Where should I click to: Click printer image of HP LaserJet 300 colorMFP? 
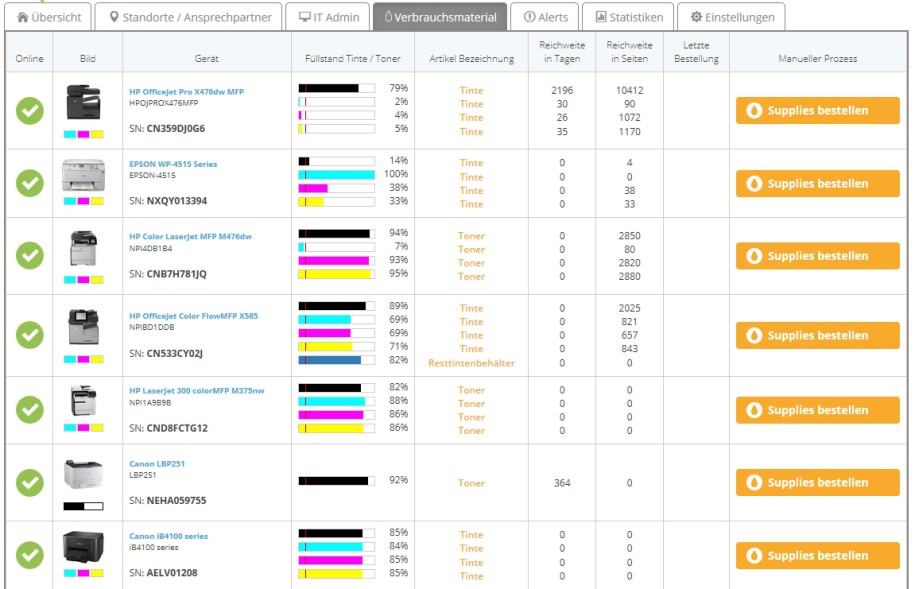(83, 400)
